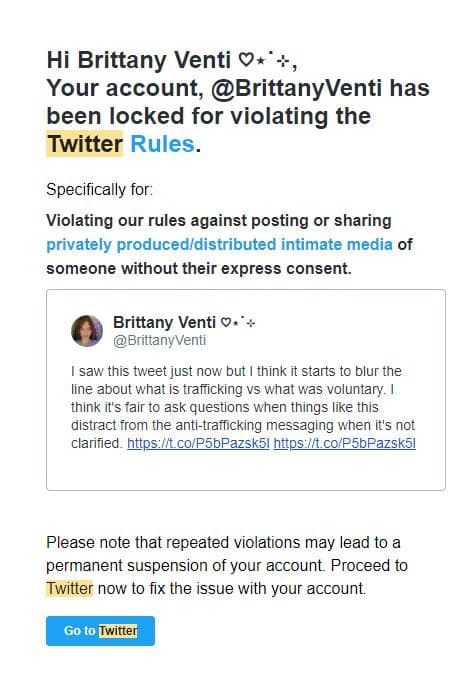Open the privately produced/distributed intimate media link
Image resolution: width=471 pixels, height=675 pixels.
click(x=219, y=245)
